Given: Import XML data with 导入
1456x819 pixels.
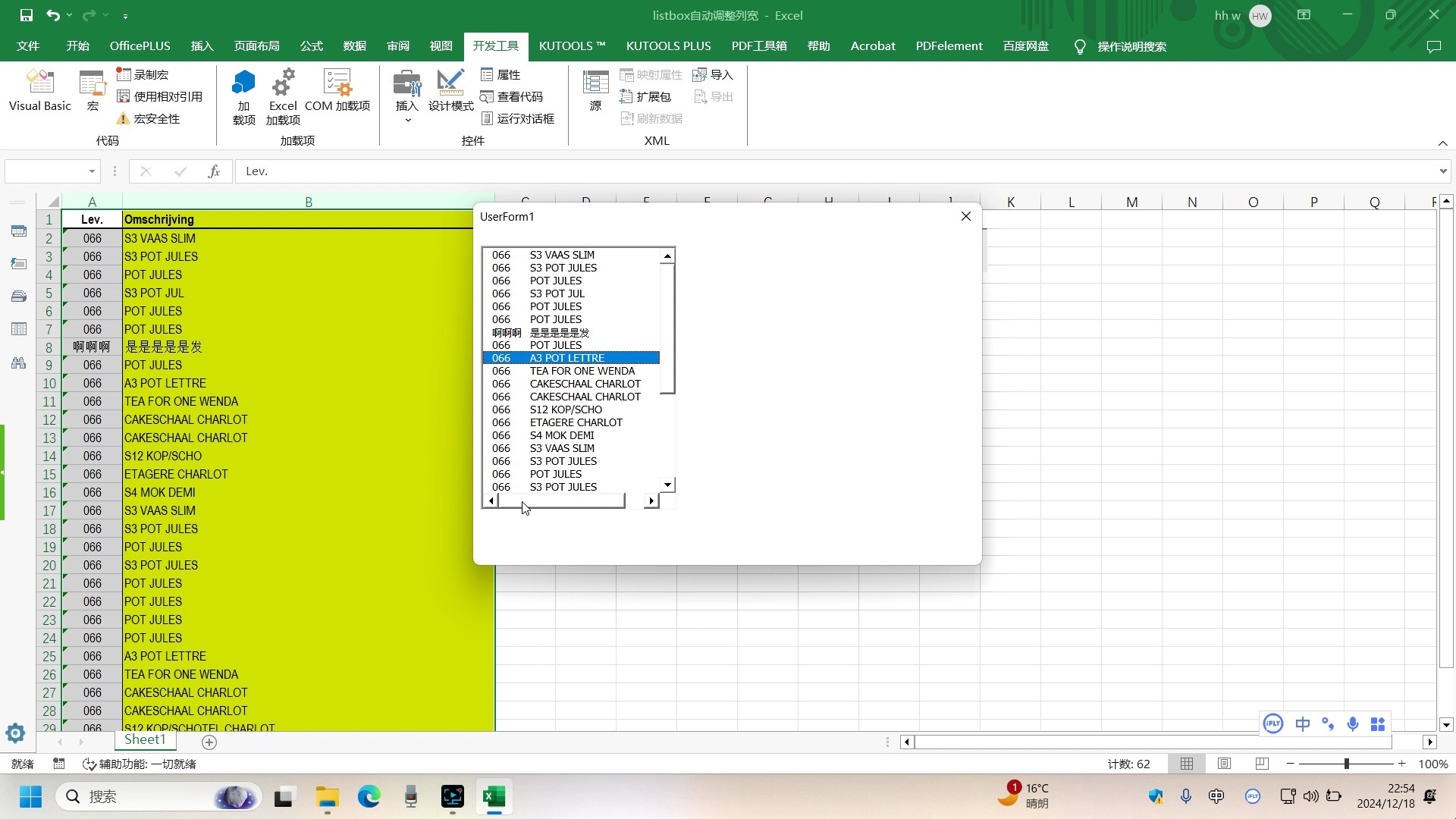Looking at the screenshot, I should [x=714, y=74].
